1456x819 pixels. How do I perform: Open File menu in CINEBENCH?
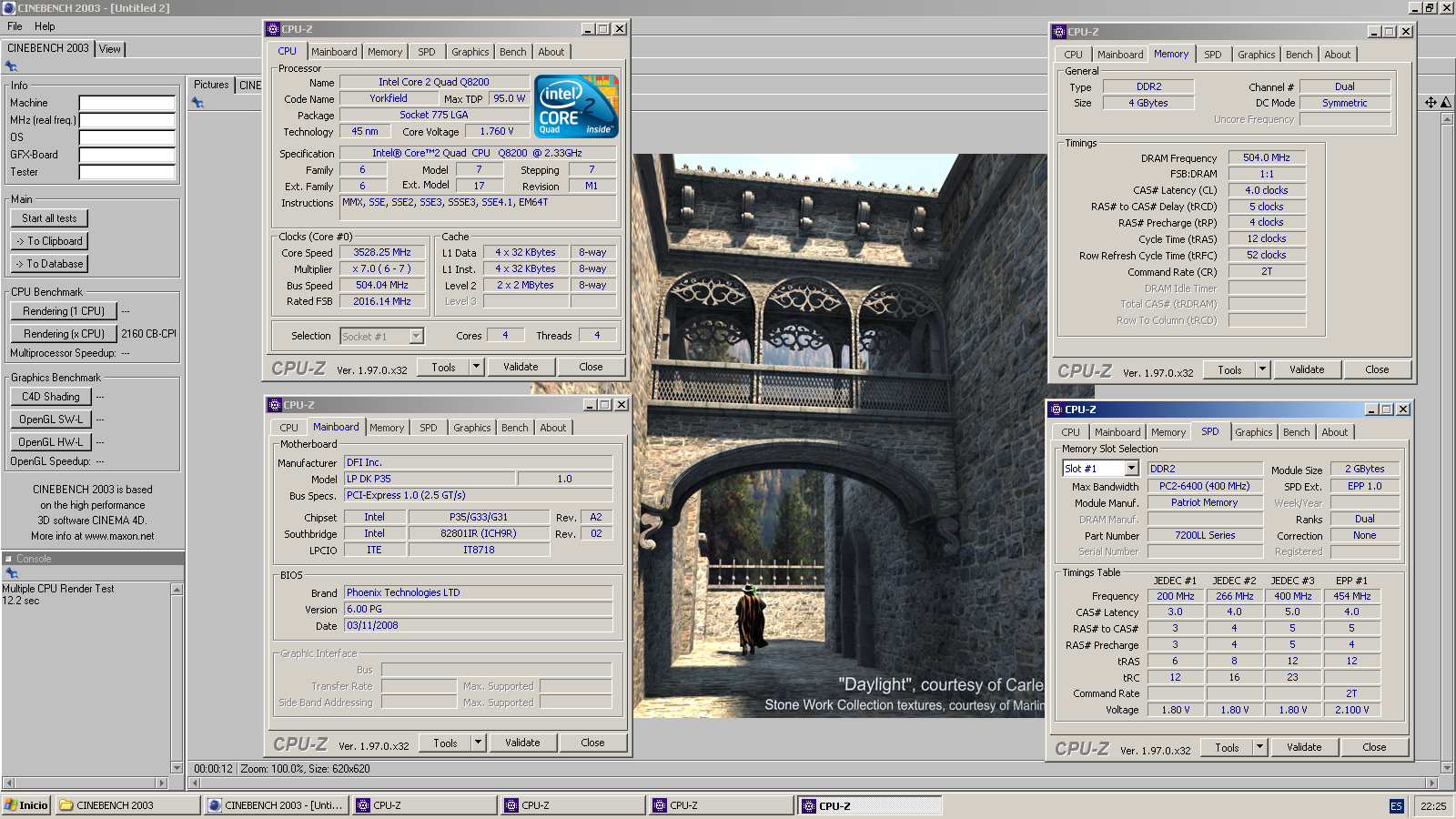pos(15,26)
